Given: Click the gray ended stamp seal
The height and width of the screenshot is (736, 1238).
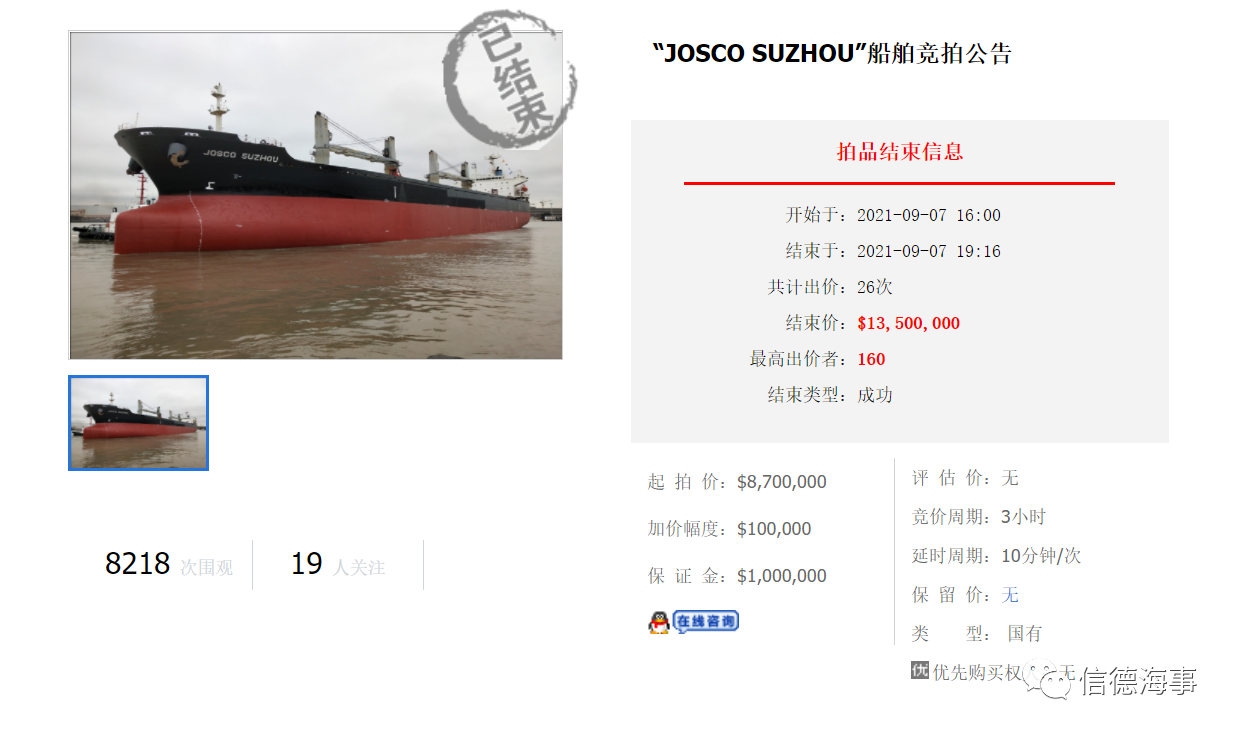Looking at the screenshot, I should click(x=509, y=78).
